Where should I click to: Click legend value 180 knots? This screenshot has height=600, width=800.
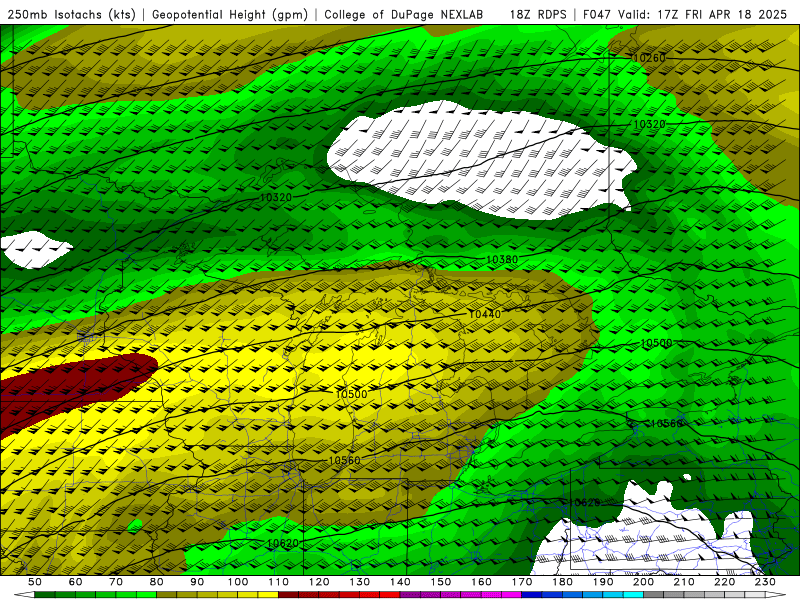pos(563,582)
